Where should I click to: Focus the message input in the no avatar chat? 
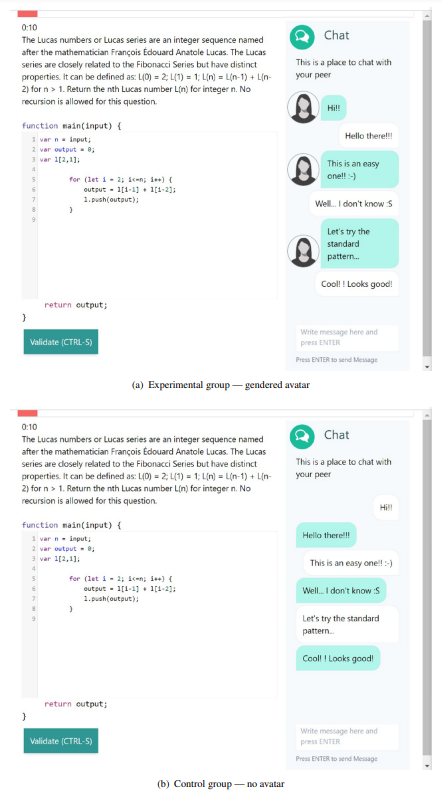coord(347,737)
